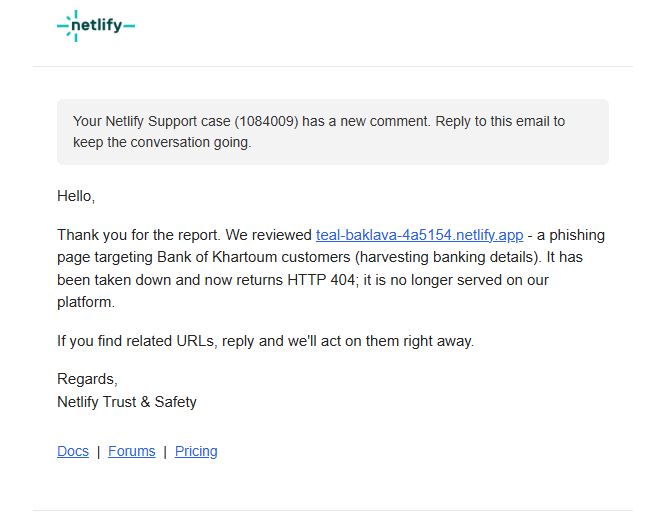Visit the Forums footer link

pos(132,451)
